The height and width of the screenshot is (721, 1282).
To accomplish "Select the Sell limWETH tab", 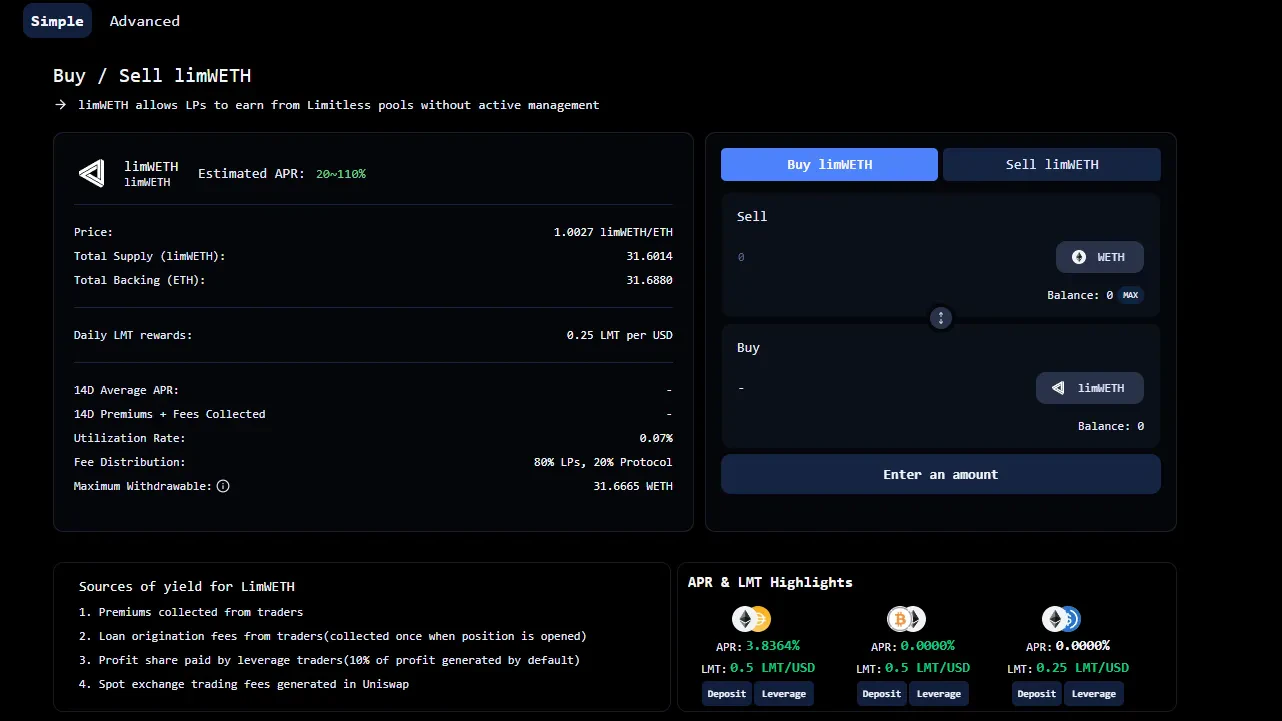I will coord(1052,165).
